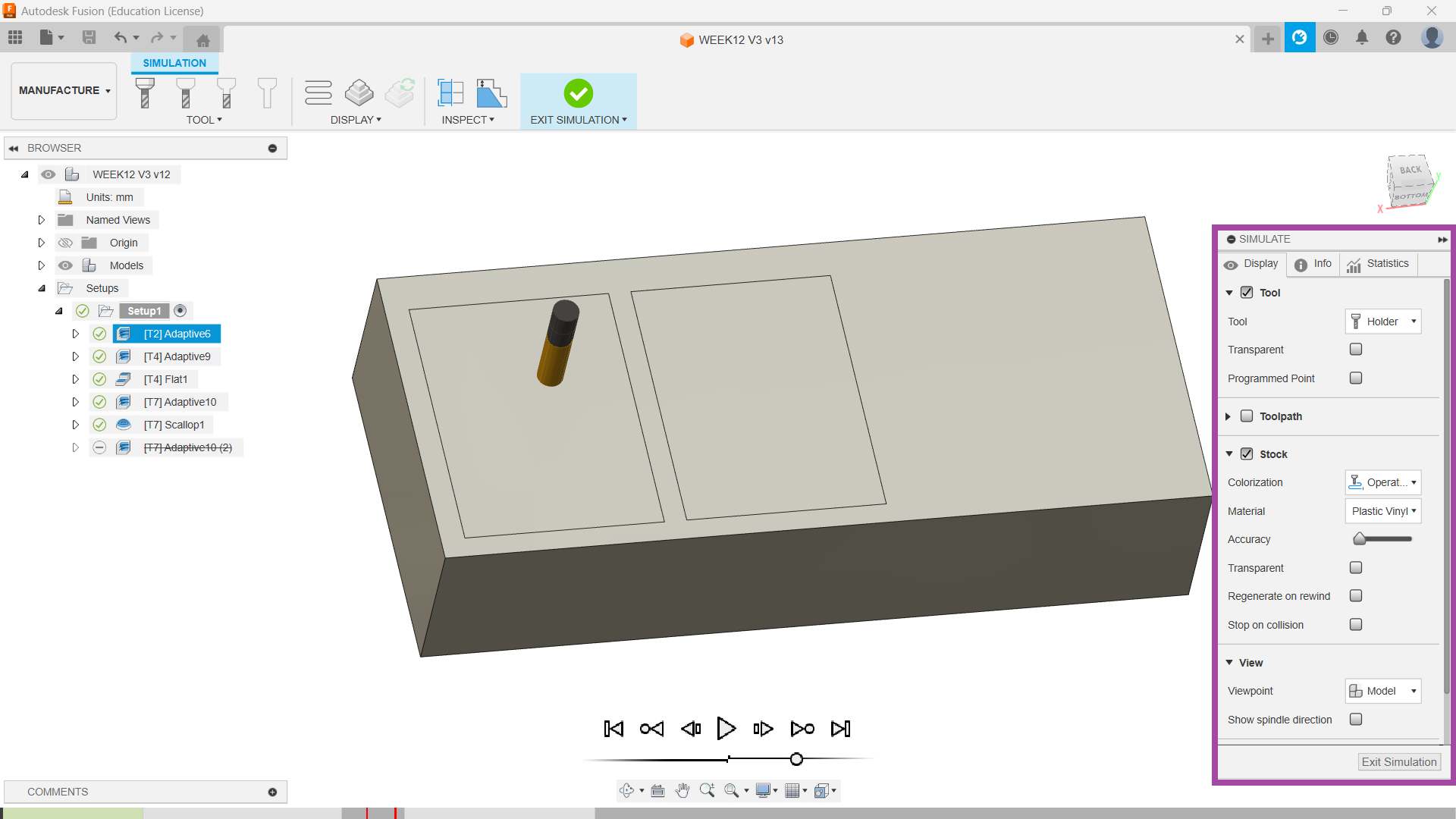
Task: Select the Pan hand tool
Action: (682, 791)
